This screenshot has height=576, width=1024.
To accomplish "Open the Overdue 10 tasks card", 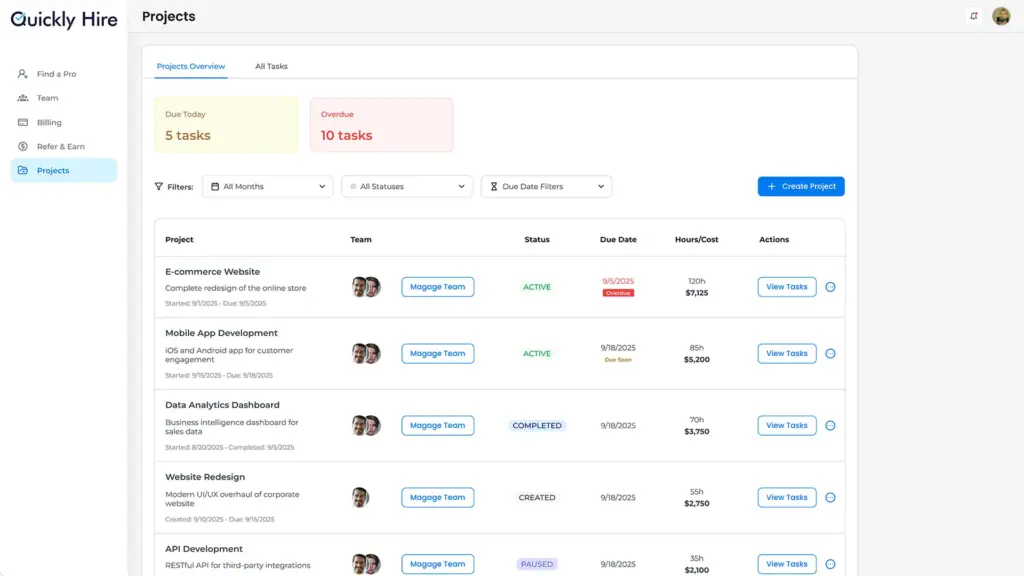I will [381, 125].
